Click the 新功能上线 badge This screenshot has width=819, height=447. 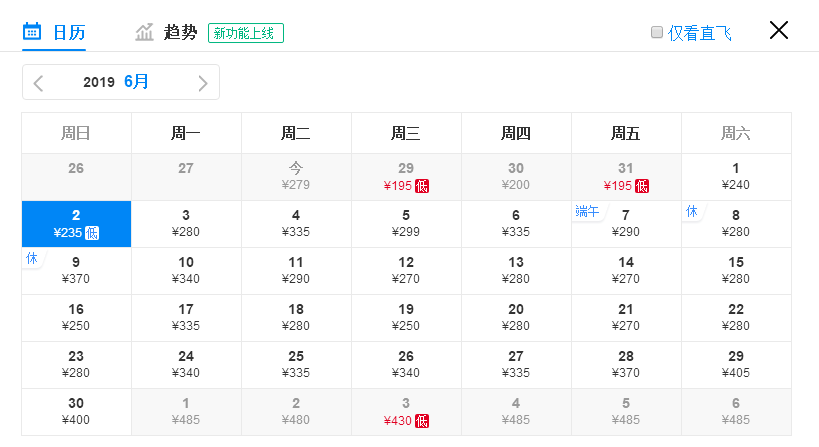point(246,33)
